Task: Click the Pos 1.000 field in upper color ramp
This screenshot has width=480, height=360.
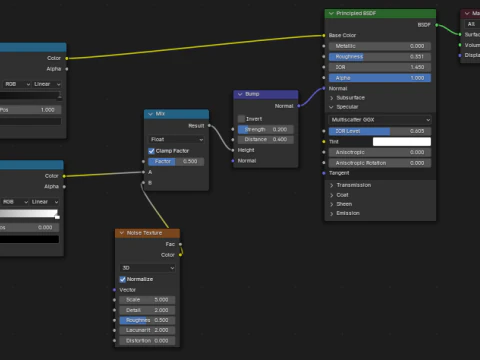Action: coord(31,110)
